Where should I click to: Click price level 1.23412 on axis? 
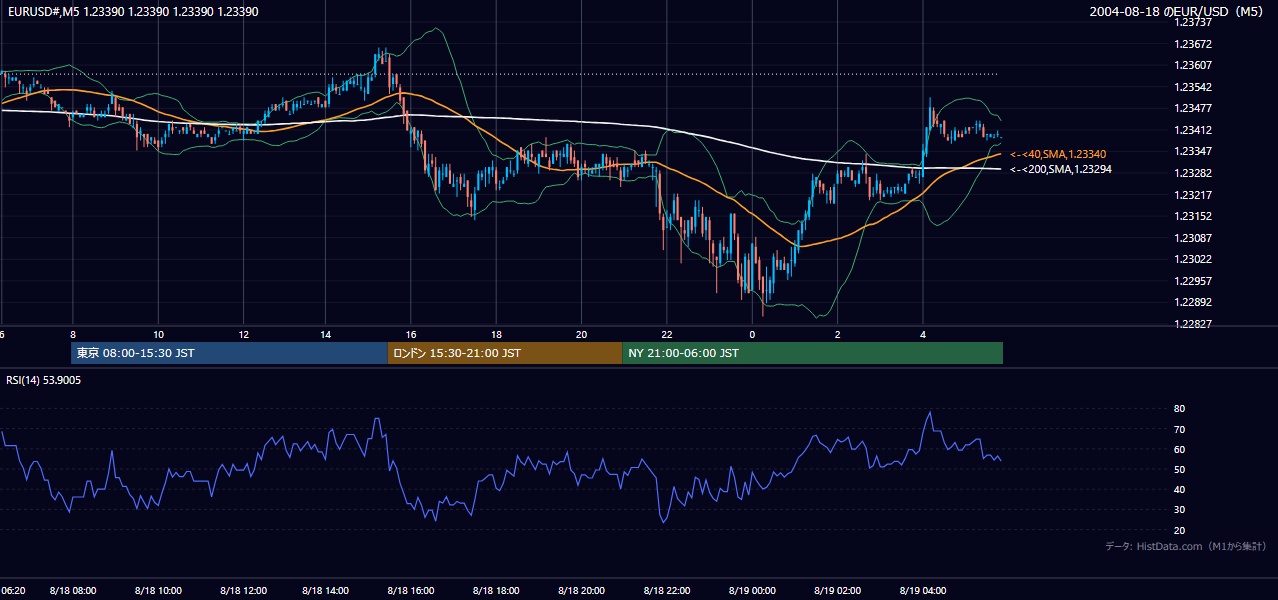1195,130
